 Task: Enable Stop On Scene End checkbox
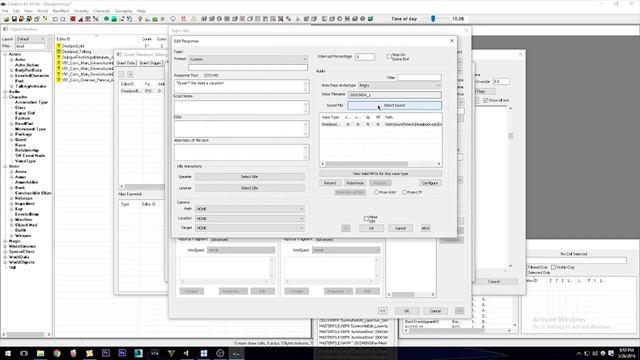point(389,56)
